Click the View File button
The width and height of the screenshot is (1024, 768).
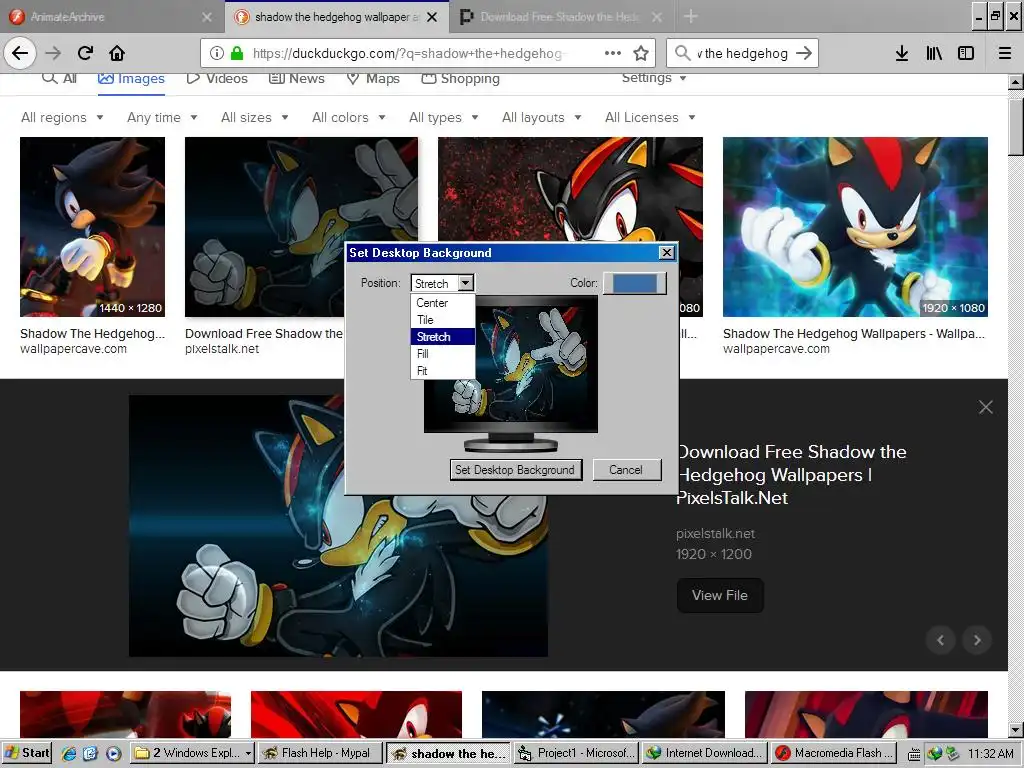click(720, 596)
